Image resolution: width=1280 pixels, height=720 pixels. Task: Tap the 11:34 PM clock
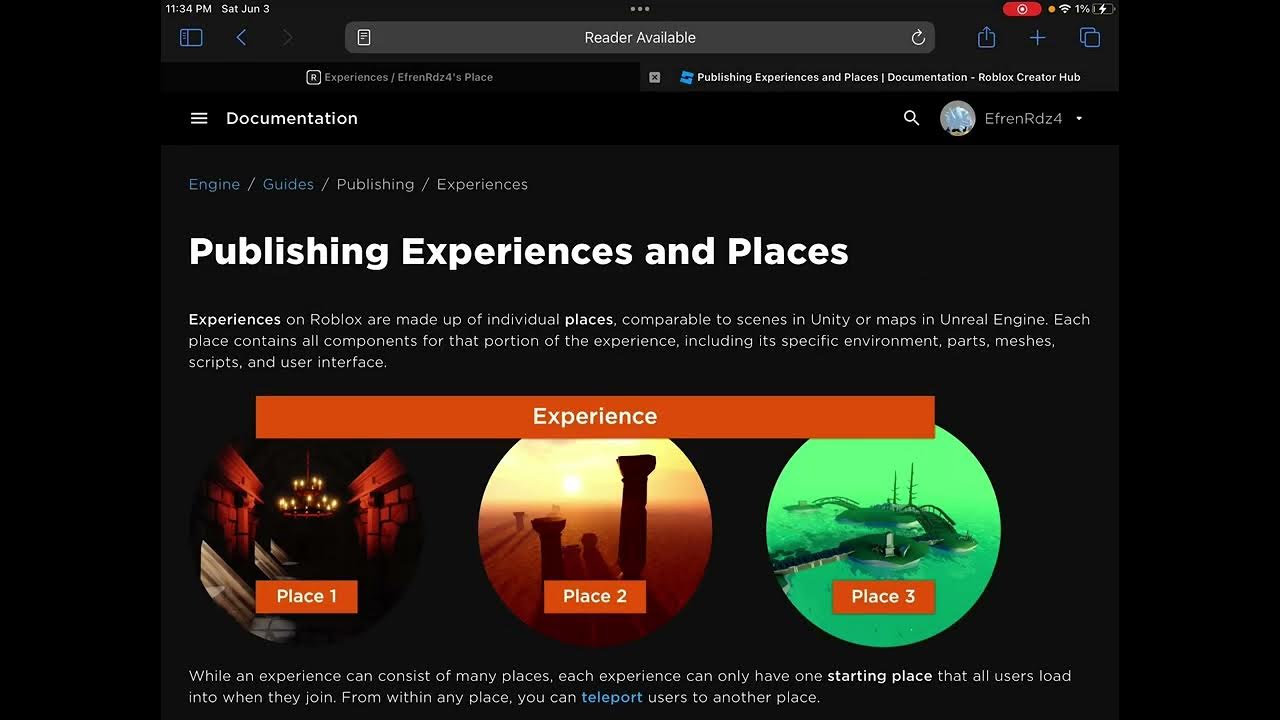coord(189,9)
